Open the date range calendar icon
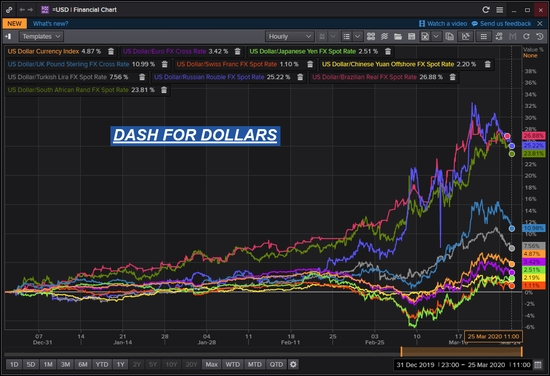This screenshot has width=550, height=376. (x=538, y=365)
